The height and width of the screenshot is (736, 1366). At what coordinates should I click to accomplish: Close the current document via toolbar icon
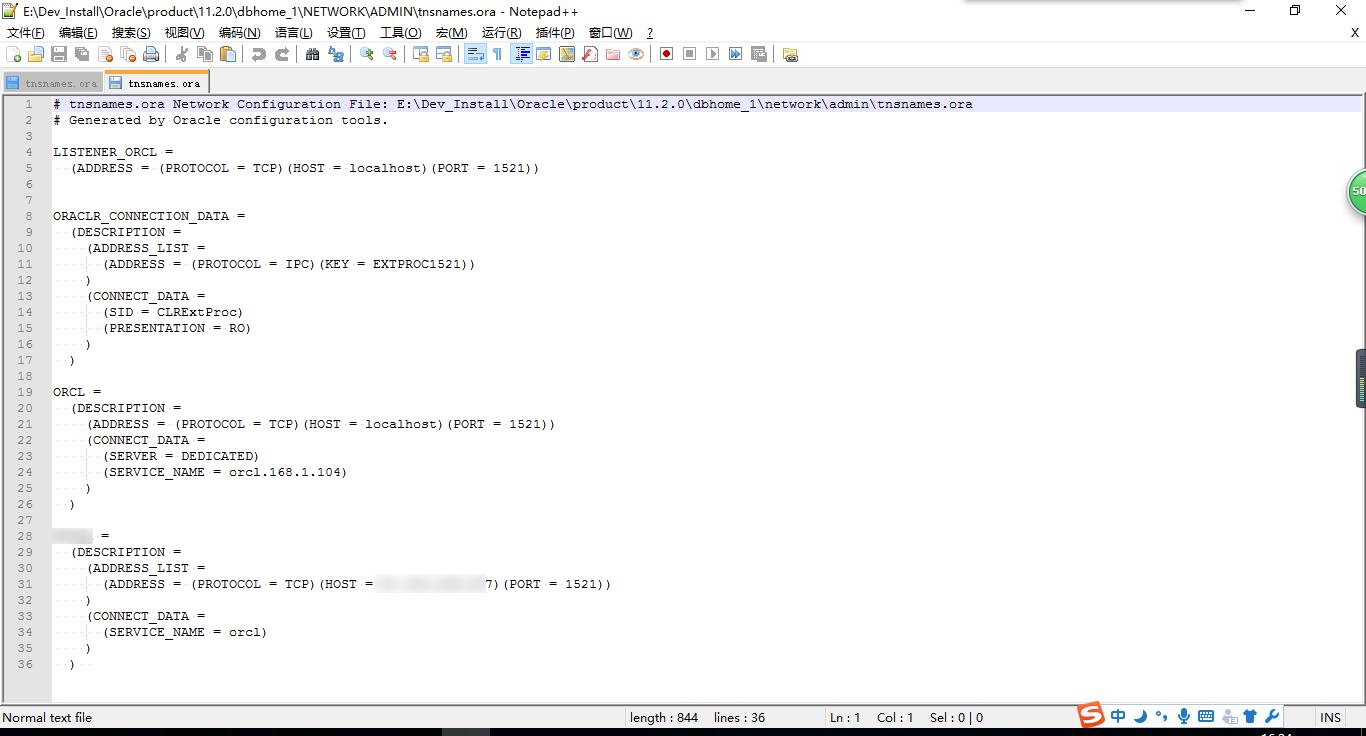tap(105, 54)
